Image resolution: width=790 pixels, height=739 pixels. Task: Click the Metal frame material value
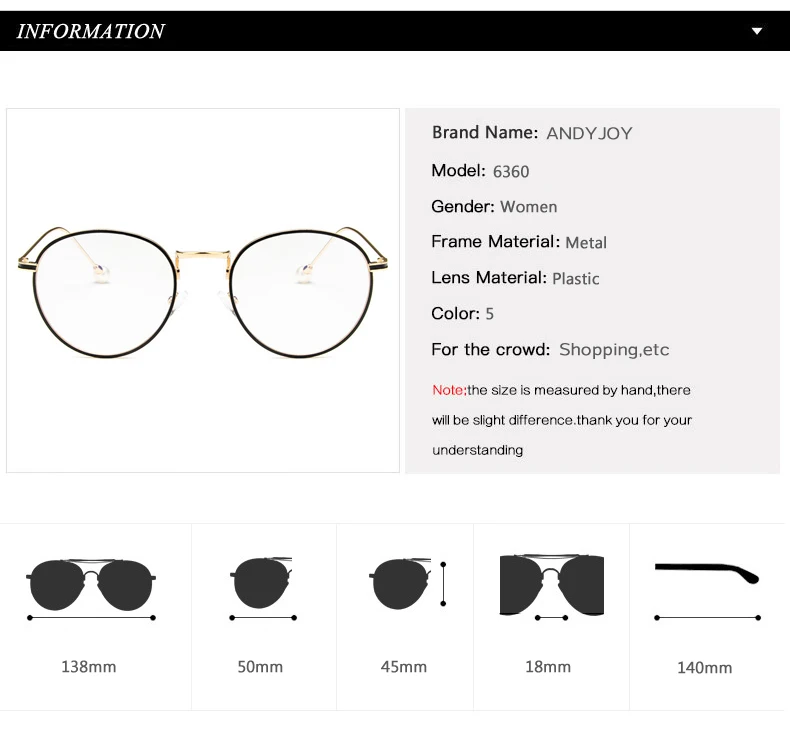coord(586,242)
